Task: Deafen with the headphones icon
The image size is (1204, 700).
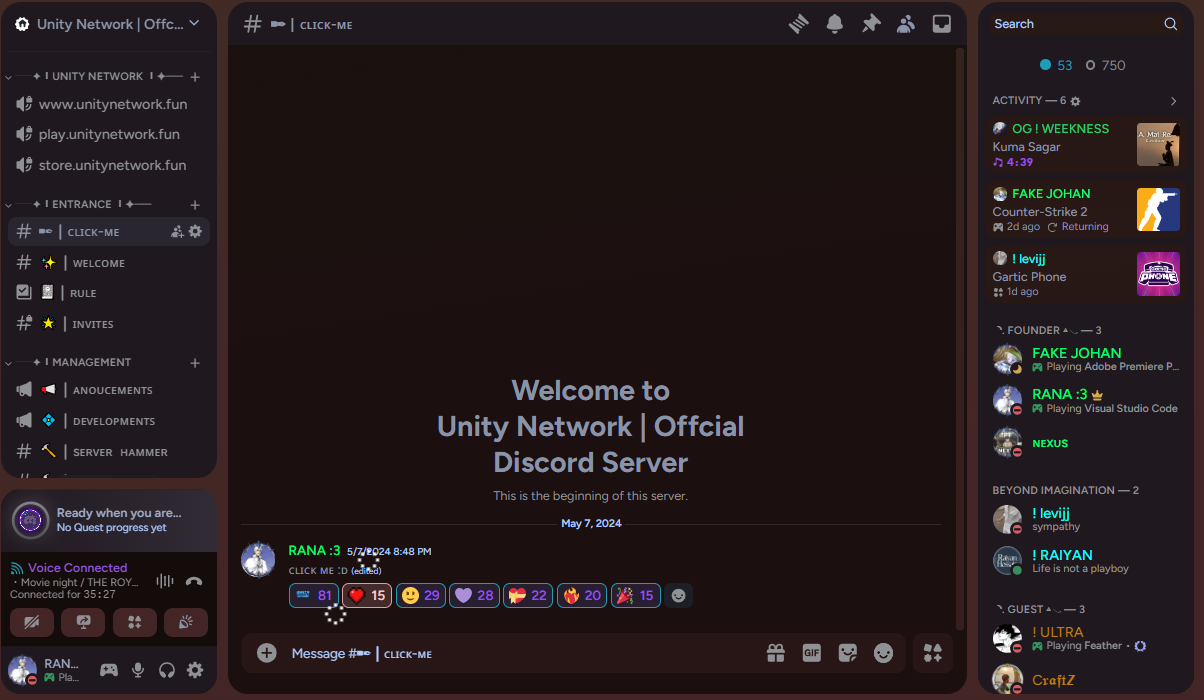Action: [167, 670]
